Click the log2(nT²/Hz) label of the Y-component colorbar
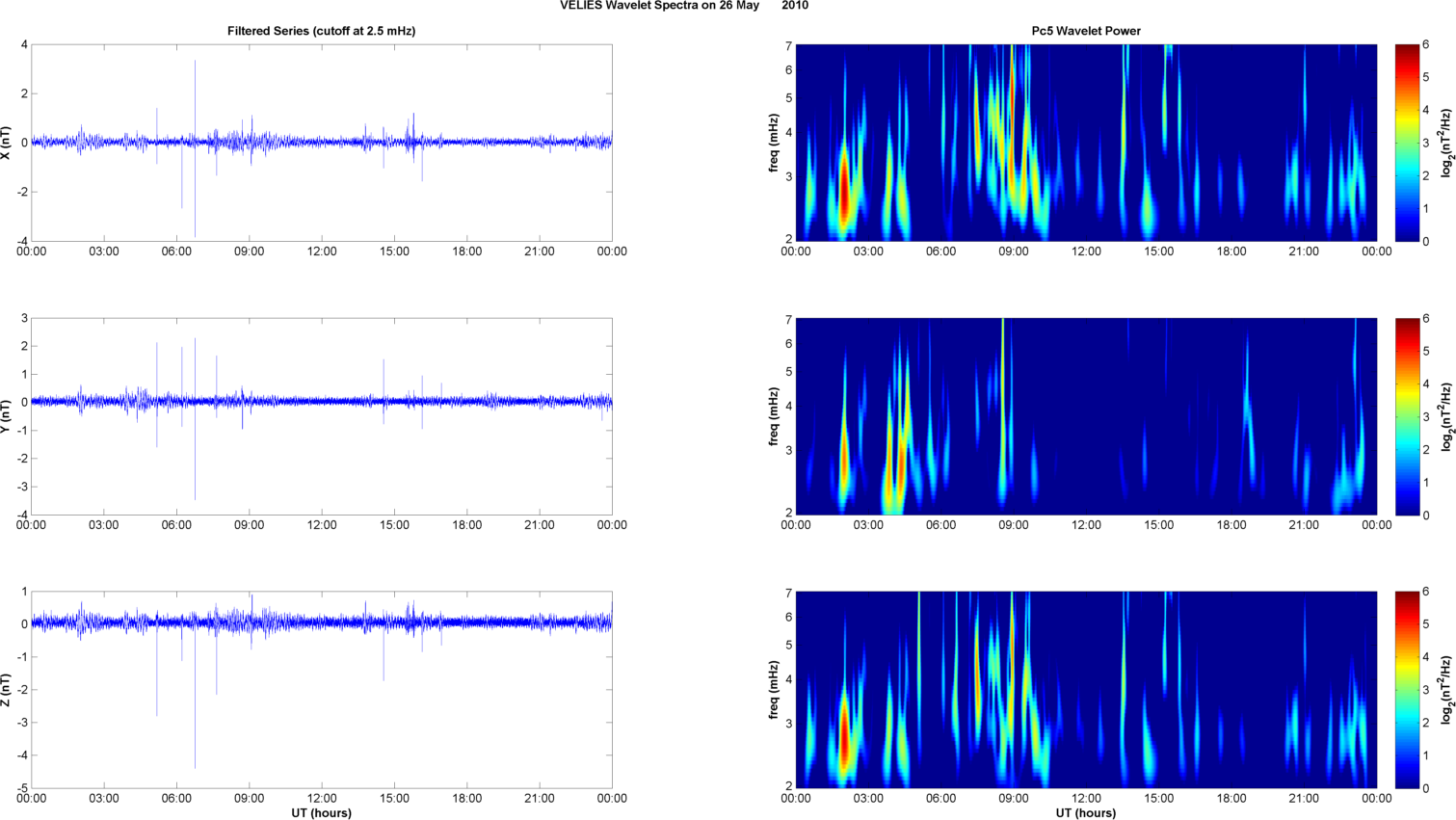 (x=1447, y=416)
